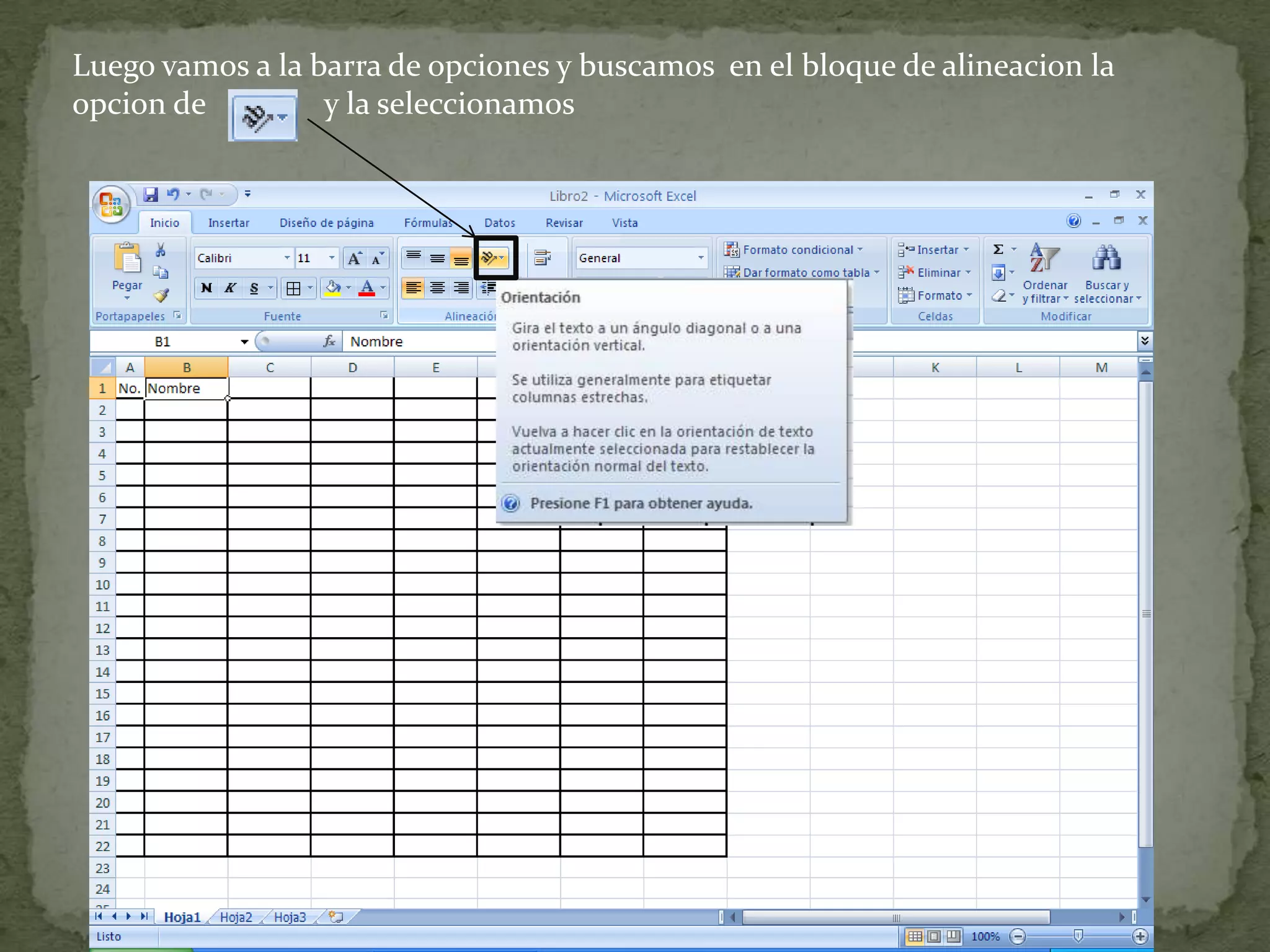Expand the Name Box B1 dropdown arrow
The width and height of the screenshot is (1270, 952).
click(244, 342)
